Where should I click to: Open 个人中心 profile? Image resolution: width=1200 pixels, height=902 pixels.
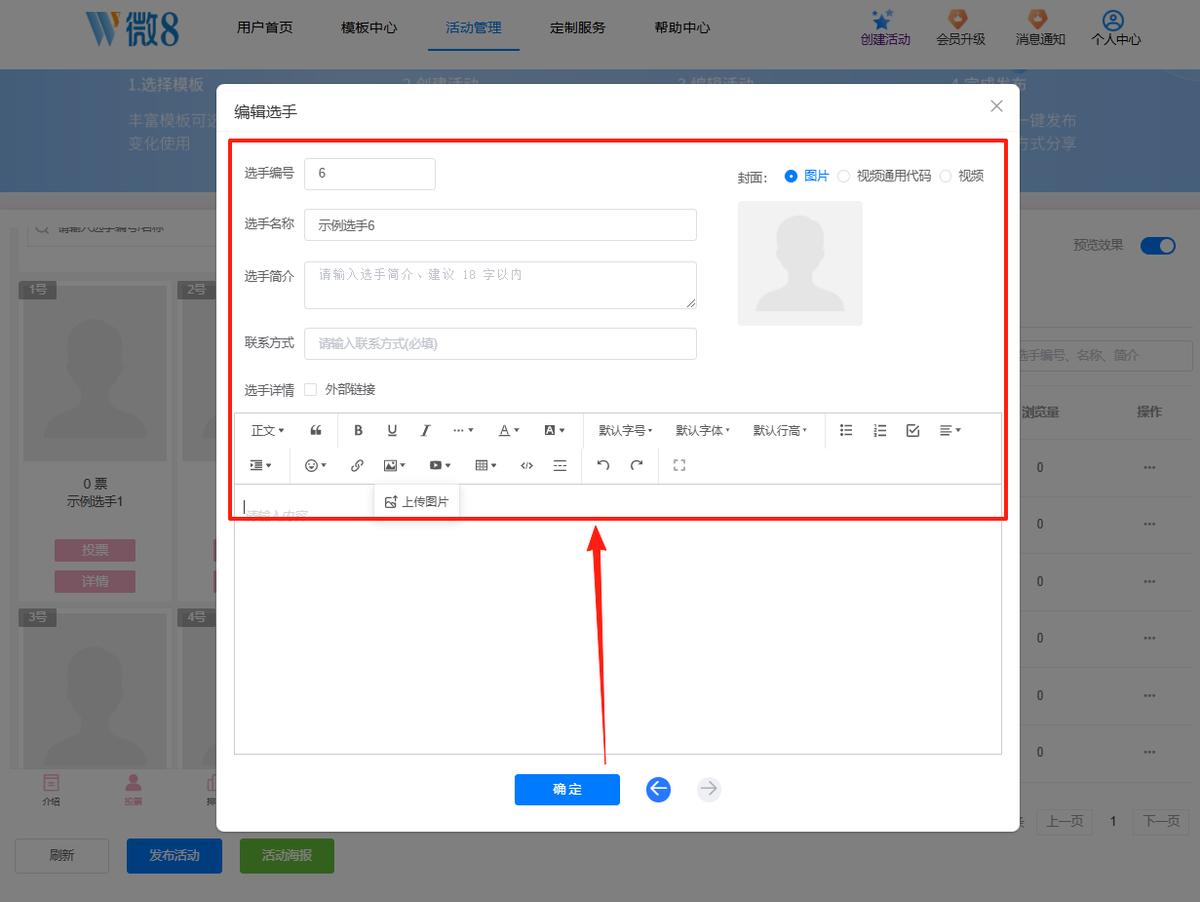click(1115, 27)
